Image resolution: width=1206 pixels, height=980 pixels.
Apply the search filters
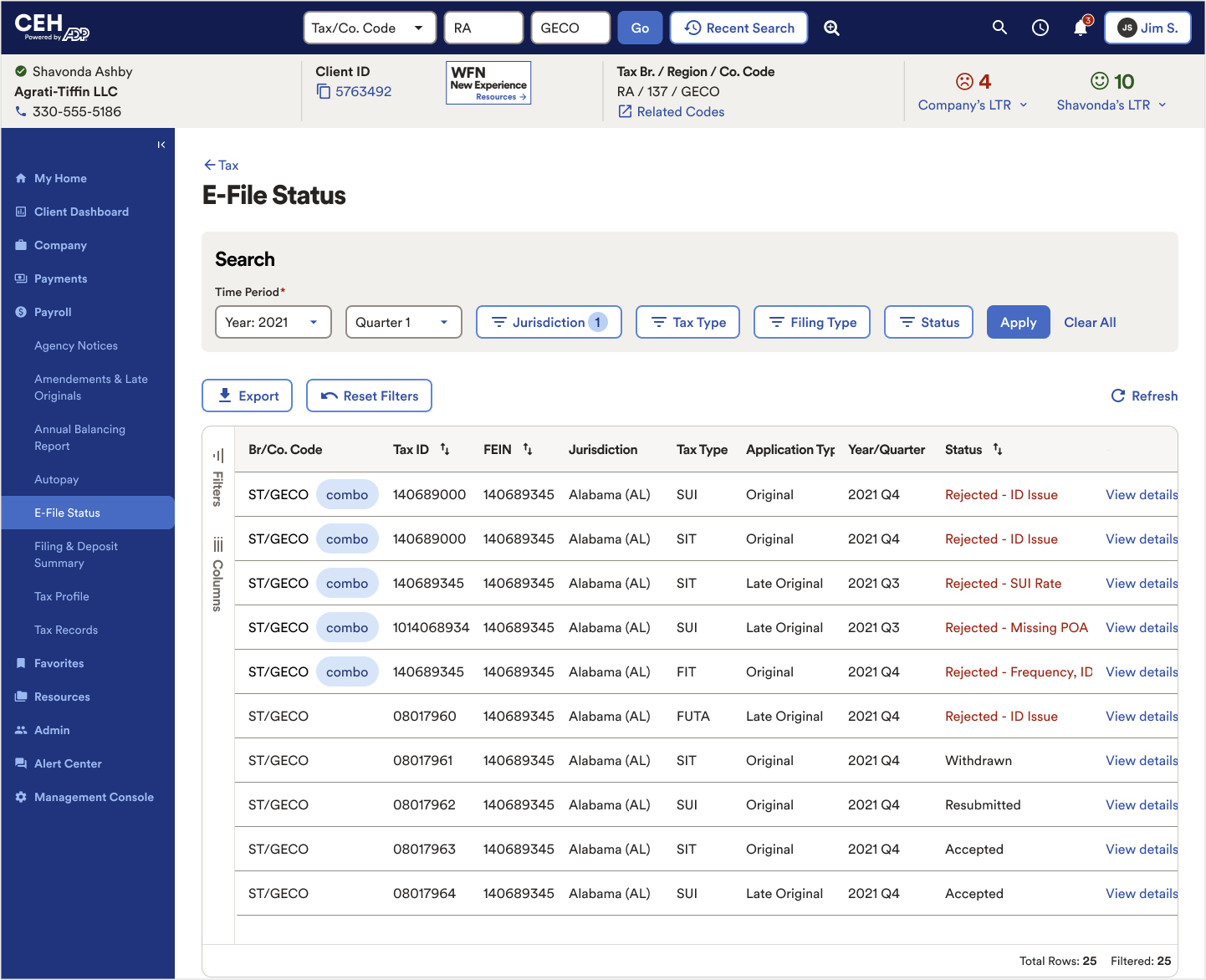pyautogui.click(x=1018, y=322)
